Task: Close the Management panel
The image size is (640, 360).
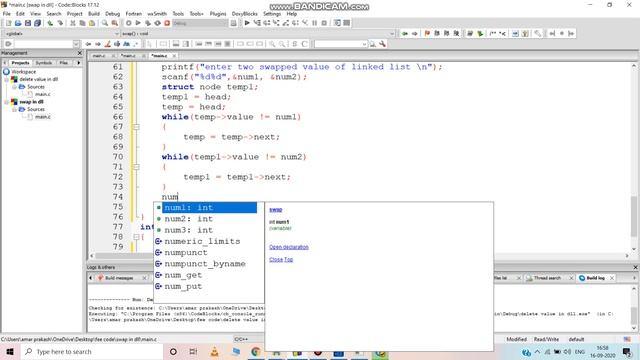Action: coord(80,53)
